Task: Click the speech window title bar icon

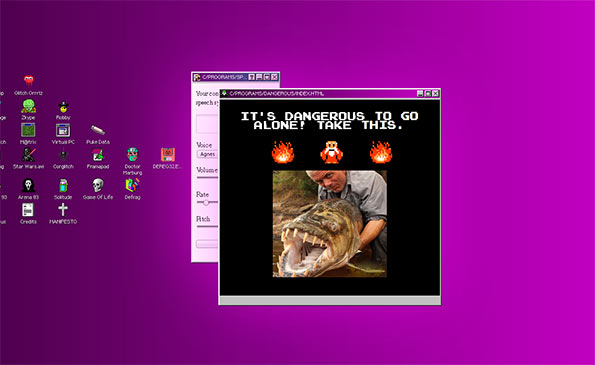Action: click(x=197, y=77)
